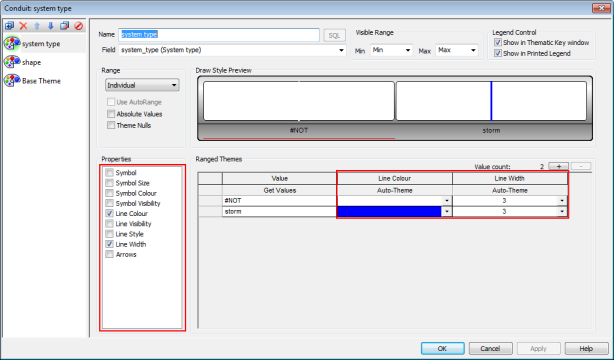Click the white line colour swatch for #NOT
Screen dimensions: 614x360
[x=390, y=201]
